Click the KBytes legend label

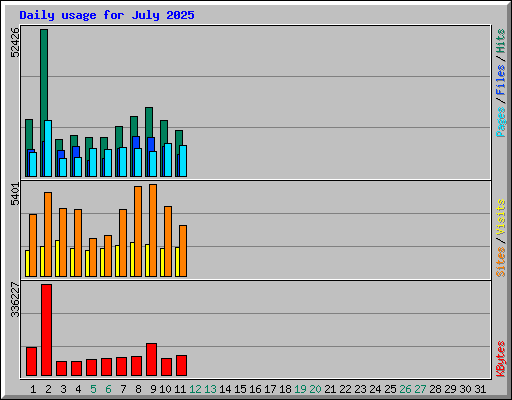coord(500,359)
